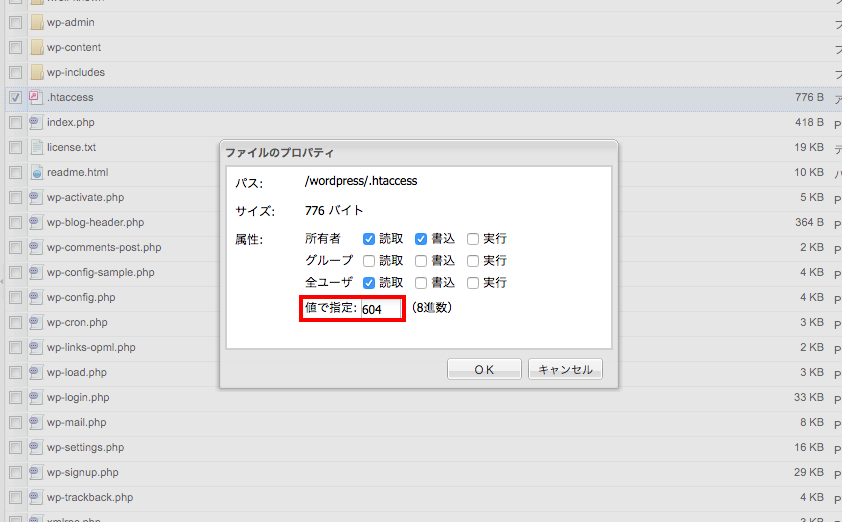
Task: Click the wp-login.php file icon
Action: 36,397
